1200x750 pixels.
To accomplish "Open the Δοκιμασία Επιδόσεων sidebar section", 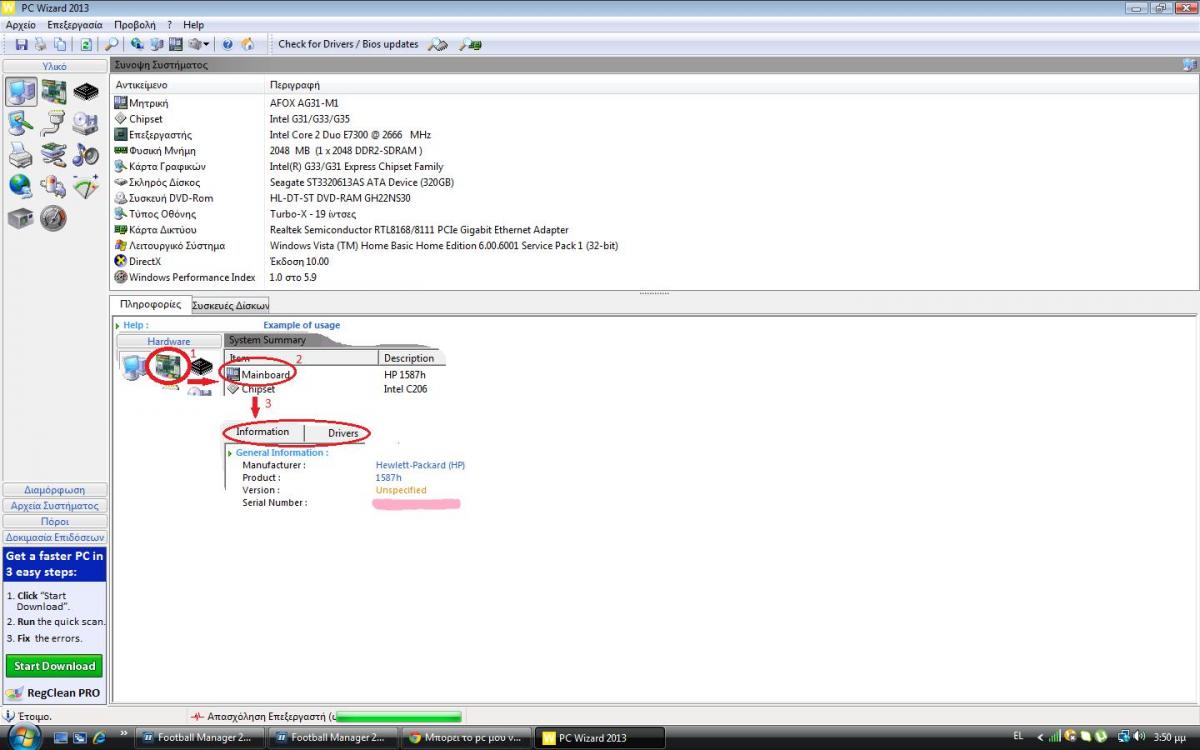I will click(x=55, y=537).
